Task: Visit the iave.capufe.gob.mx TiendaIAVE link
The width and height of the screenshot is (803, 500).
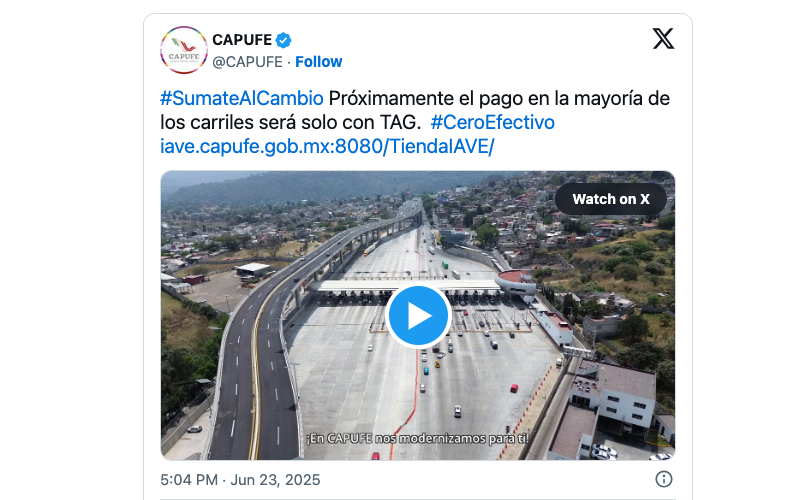Action: point(327,146)
